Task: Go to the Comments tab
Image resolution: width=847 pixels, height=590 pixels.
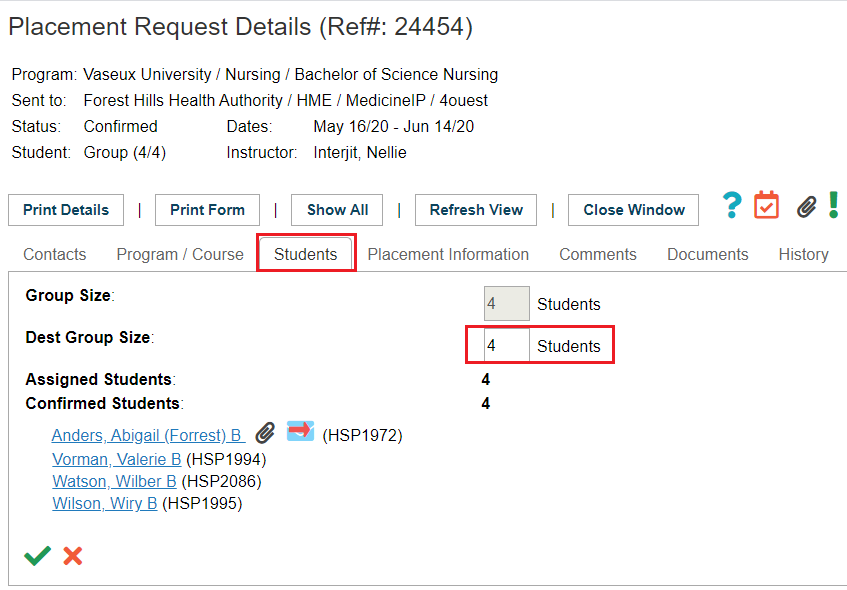Action: tap(598, 254)
